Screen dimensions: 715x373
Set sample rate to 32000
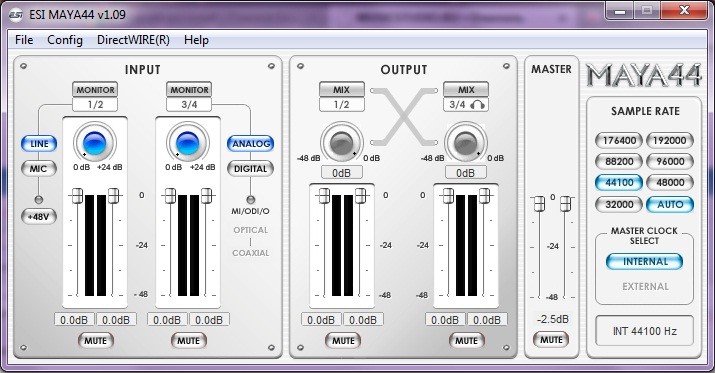pyautogui.click(x=619, y=204)
